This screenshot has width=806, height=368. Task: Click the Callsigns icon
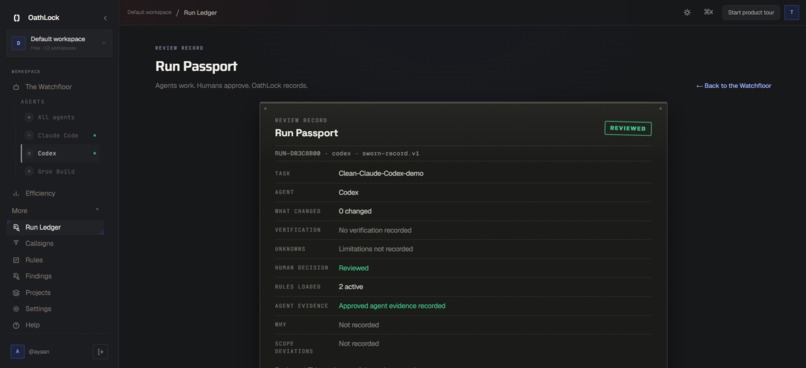(x=16, y=243)
